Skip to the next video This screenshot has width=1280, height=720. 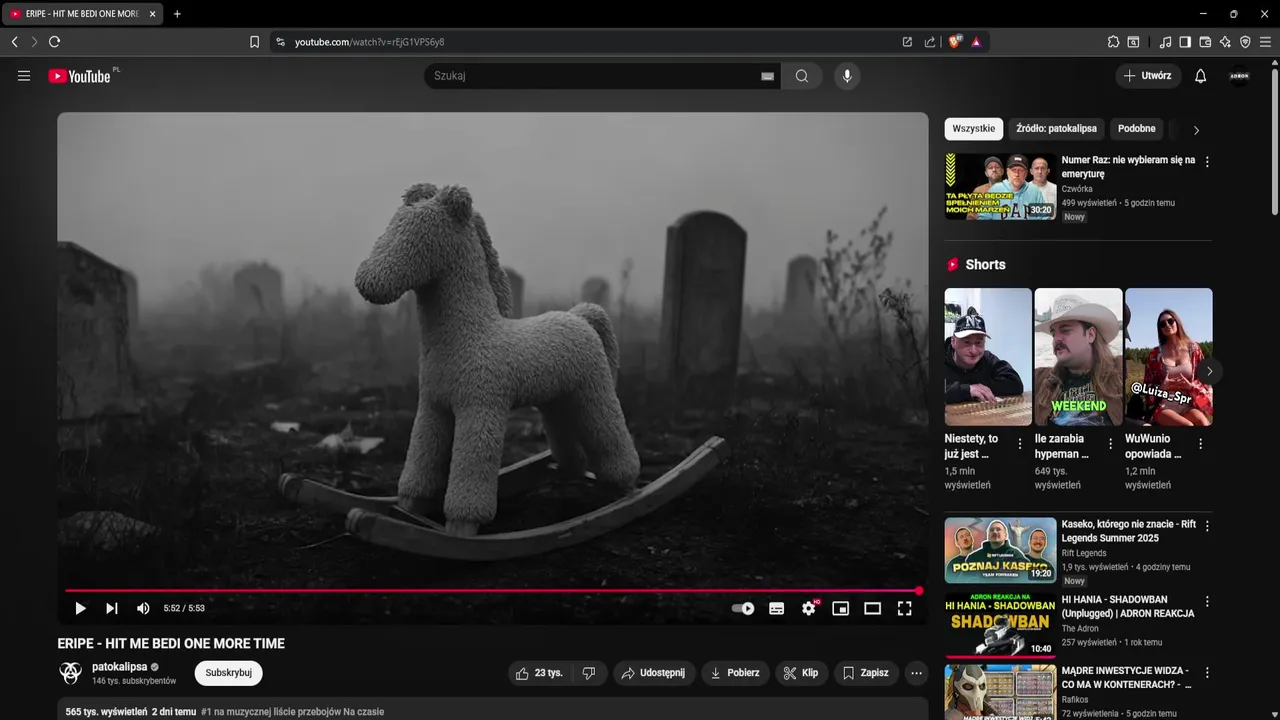coord(112,608)
